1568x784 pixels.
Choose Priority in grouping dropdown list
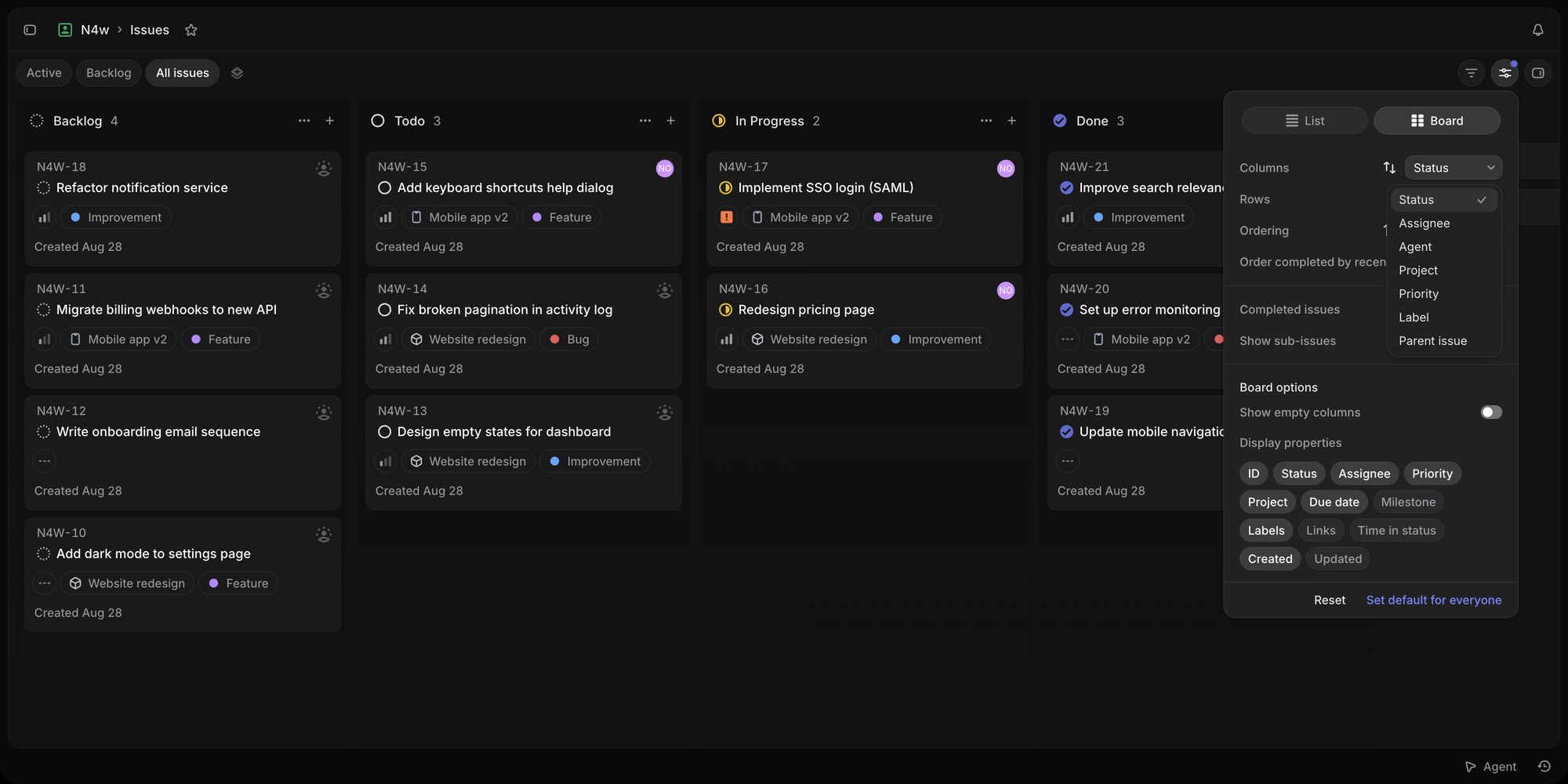click(x=1444, y=294)
